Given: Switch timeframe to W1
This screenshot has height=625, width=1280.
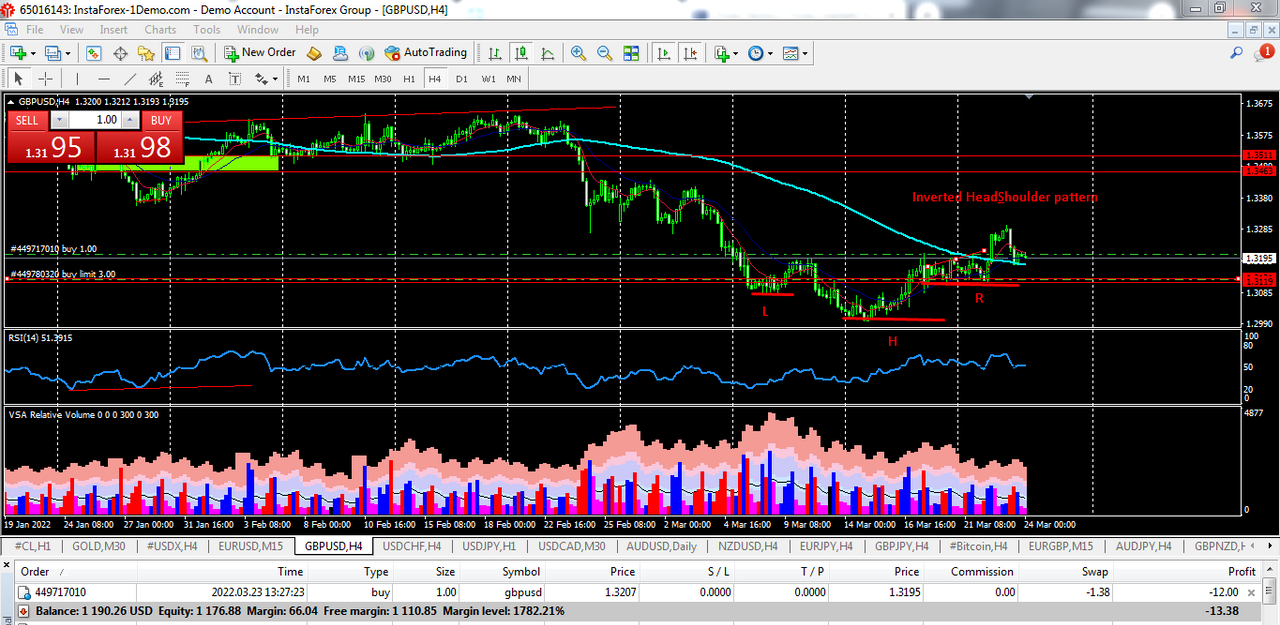Looking at the screenshot, I should click(x=488, y=78).
